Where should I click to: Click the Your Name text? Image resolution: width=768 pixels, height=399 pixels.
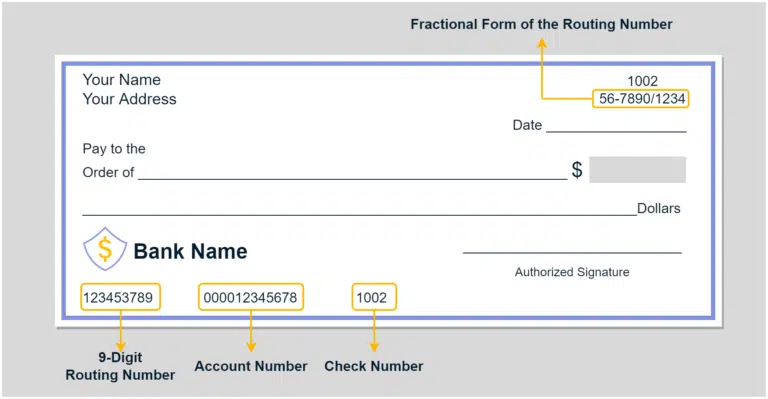pos(121,79)
